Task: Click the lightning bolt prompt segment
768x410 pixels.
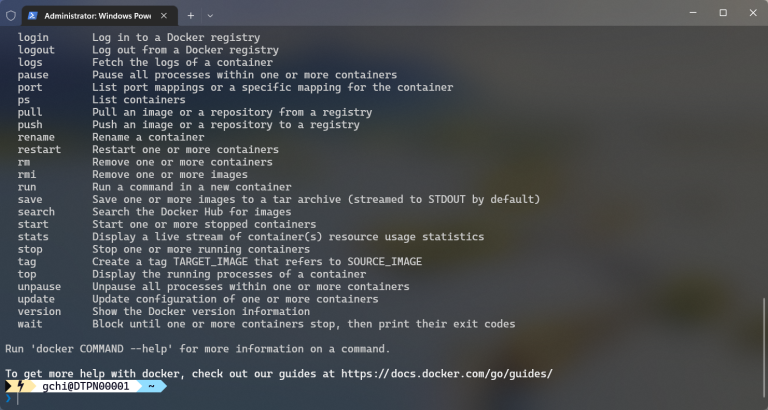Action: (x=21, y=386)
